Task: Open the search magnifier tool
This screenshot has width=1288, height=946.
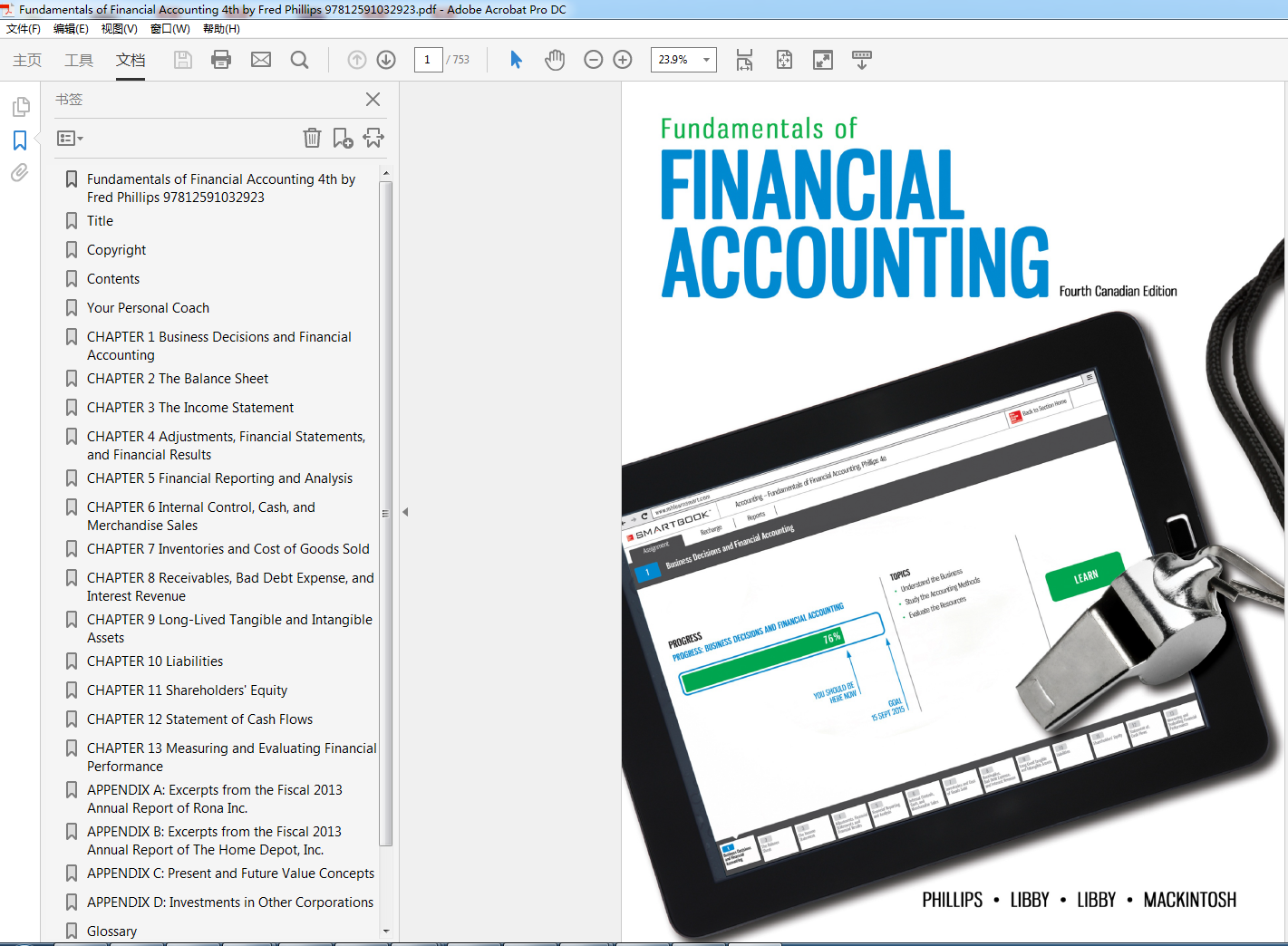Action: 300,60
